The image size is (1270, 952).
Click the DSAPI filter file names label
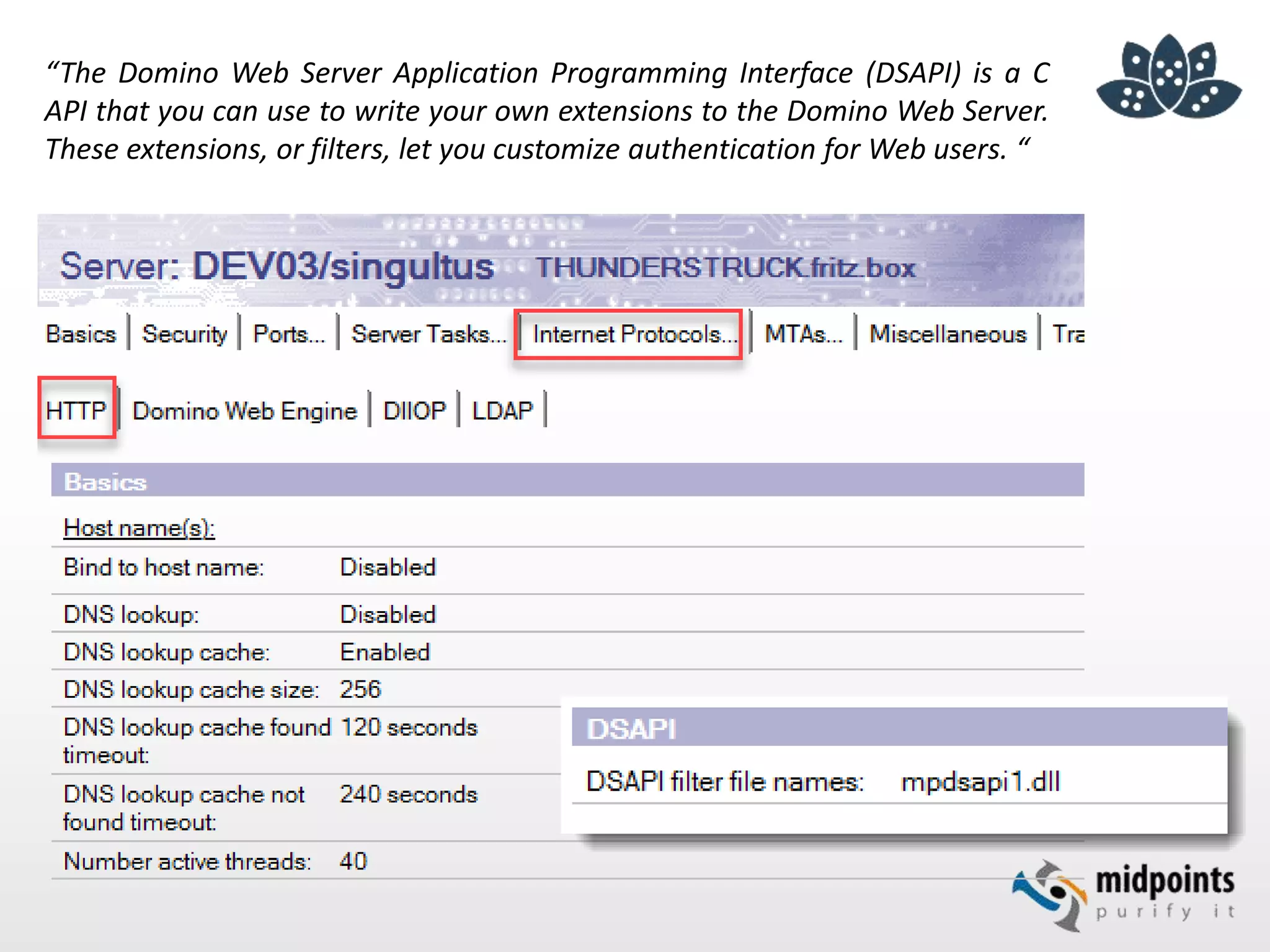point(725,782)
